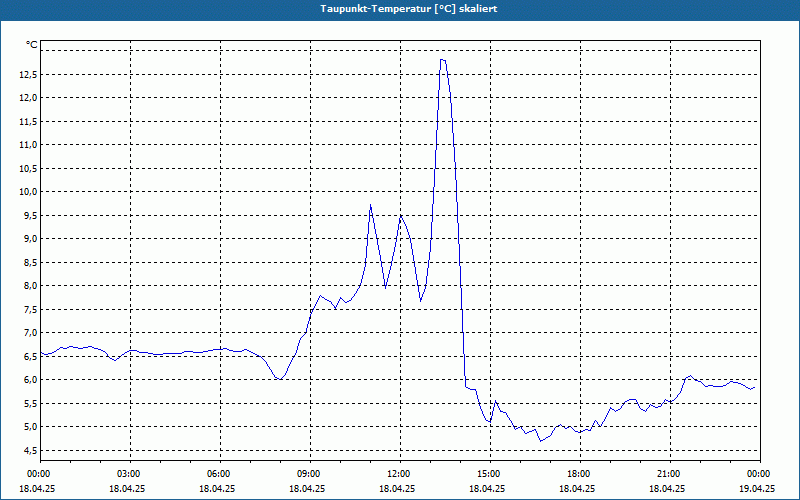Click the 12,0 y-axis label
The width and height of the screenshot is (800, 500).
click(x=28, y=98)
